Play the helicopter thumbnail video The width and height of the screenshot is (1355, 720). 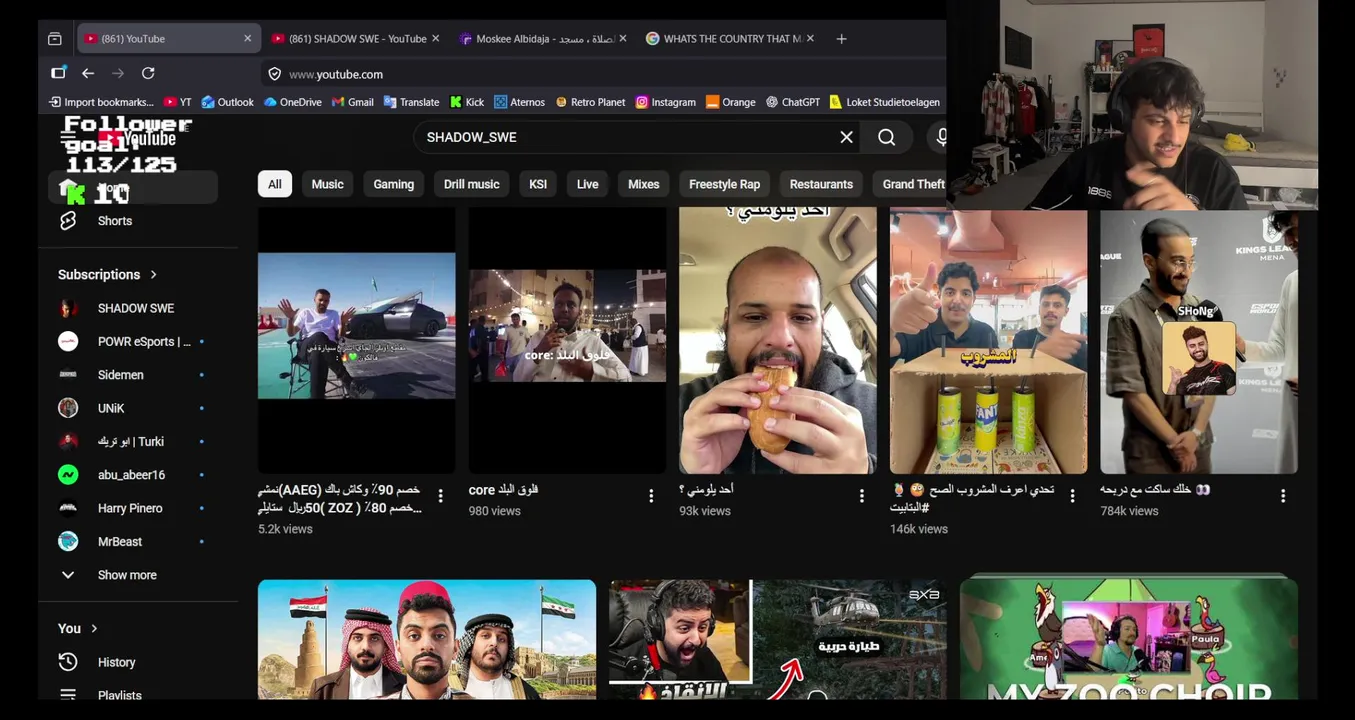coord(778,638)
